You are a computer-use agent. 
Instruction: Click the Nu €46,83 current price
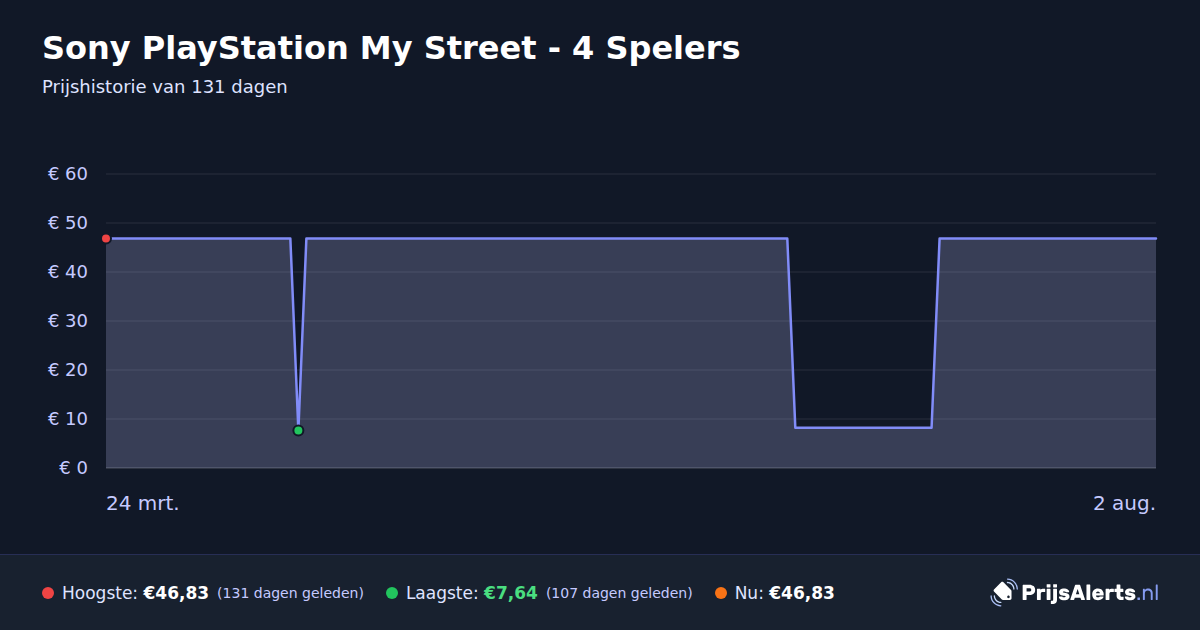(x=801, y=593)
